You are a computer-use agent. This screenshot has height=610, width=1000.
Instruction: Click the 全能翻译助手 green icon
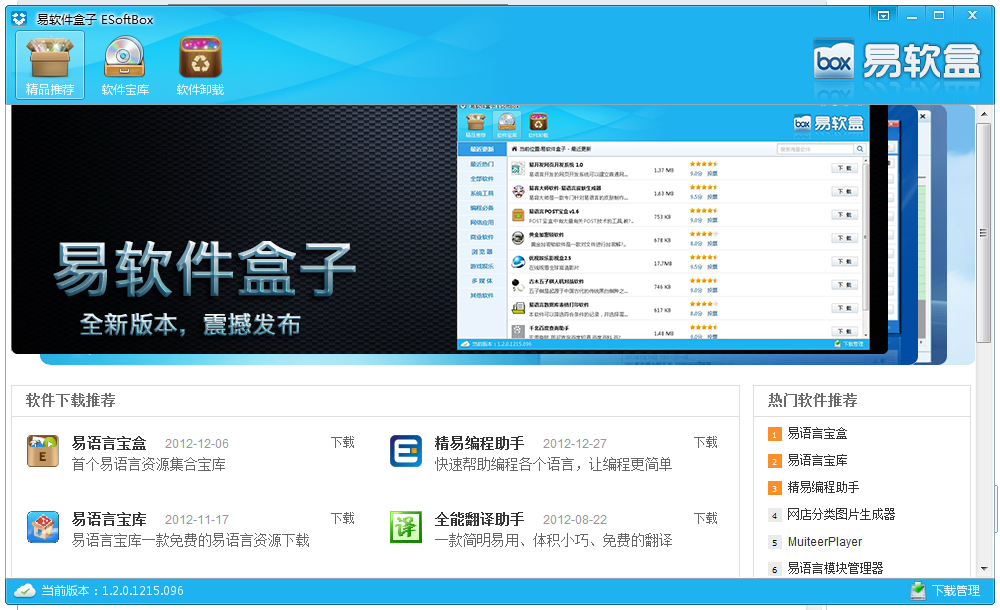(406, 527)
